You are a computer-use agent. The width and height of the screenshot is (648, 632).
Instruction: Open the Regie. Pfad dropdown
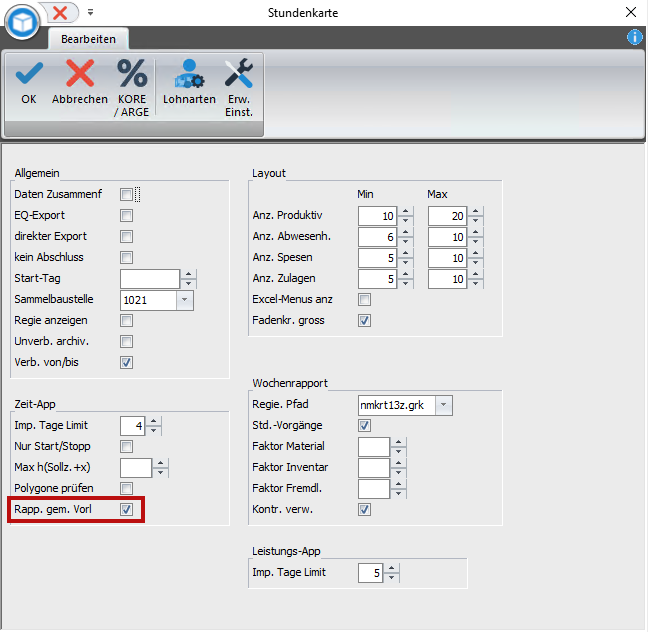click(443, 405)
